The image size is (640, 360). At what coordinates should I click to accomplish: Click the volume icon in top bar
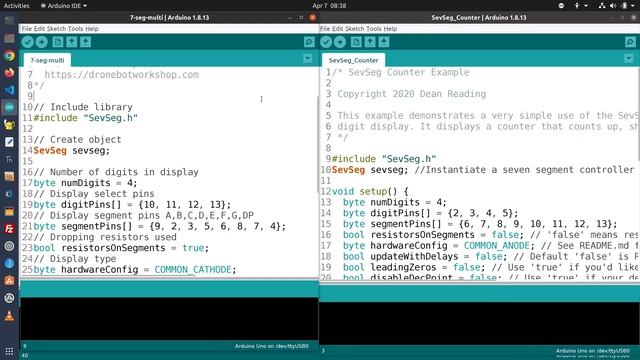pos(613,6)
